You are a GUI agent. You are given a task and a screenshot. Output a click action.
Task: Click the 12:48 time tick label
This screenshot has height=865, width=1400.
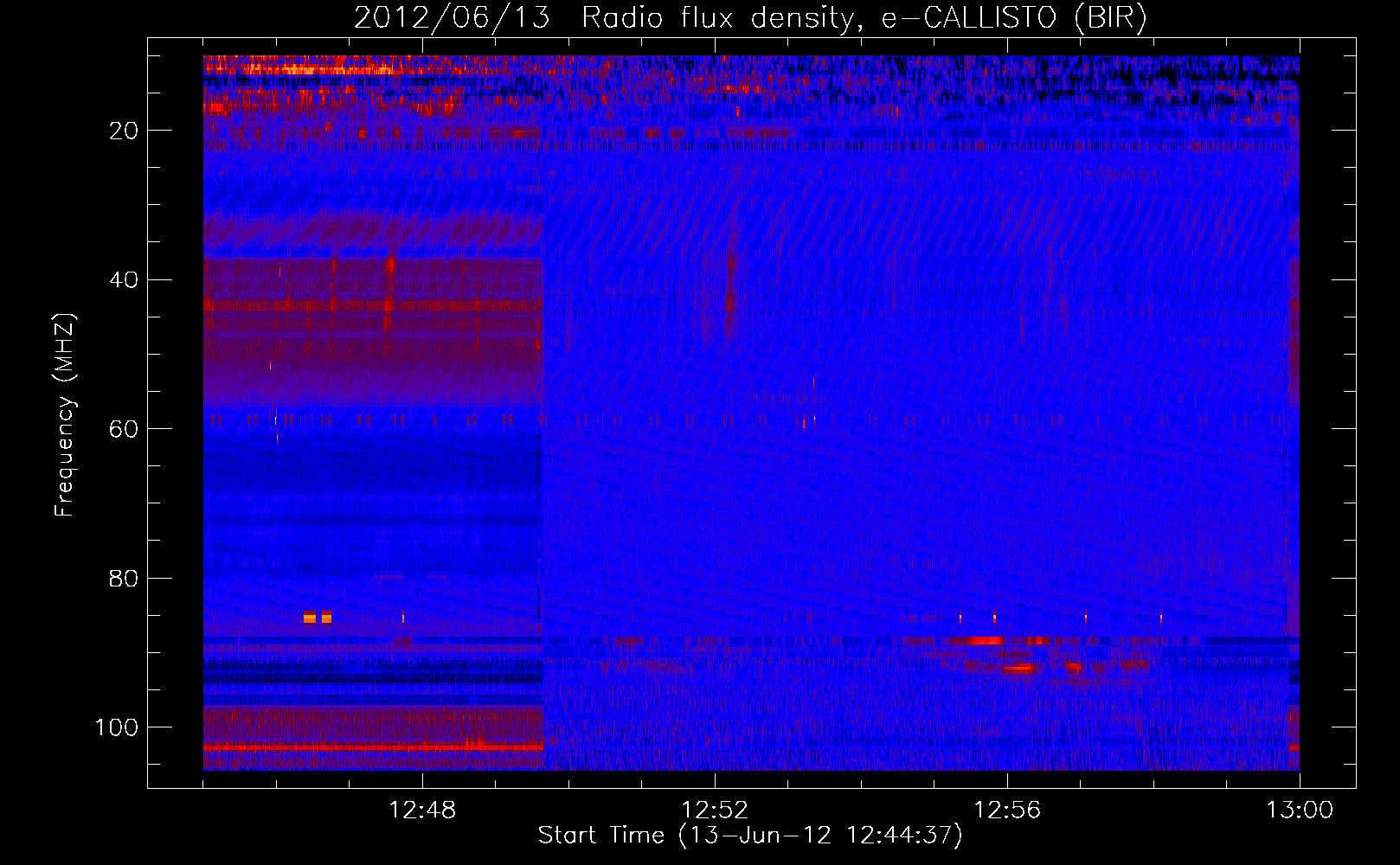click(422, 811)
